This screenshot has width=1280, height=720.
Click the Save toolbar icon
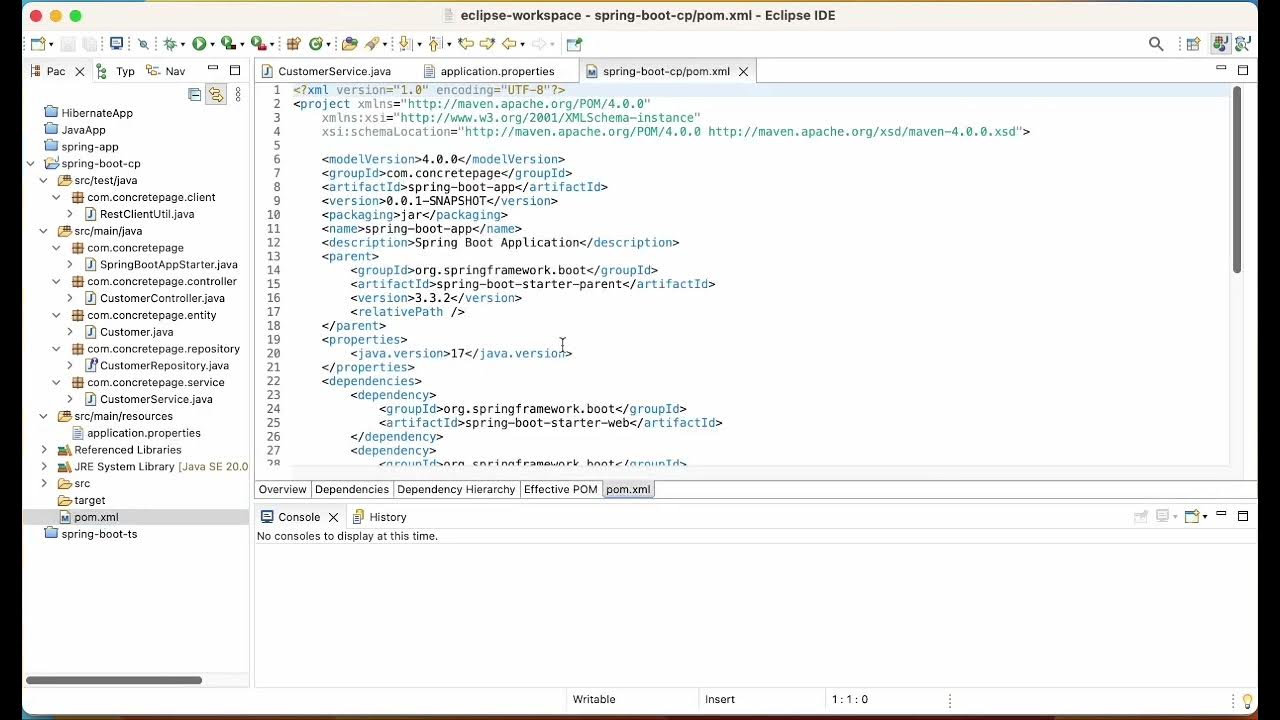(68, 44)
